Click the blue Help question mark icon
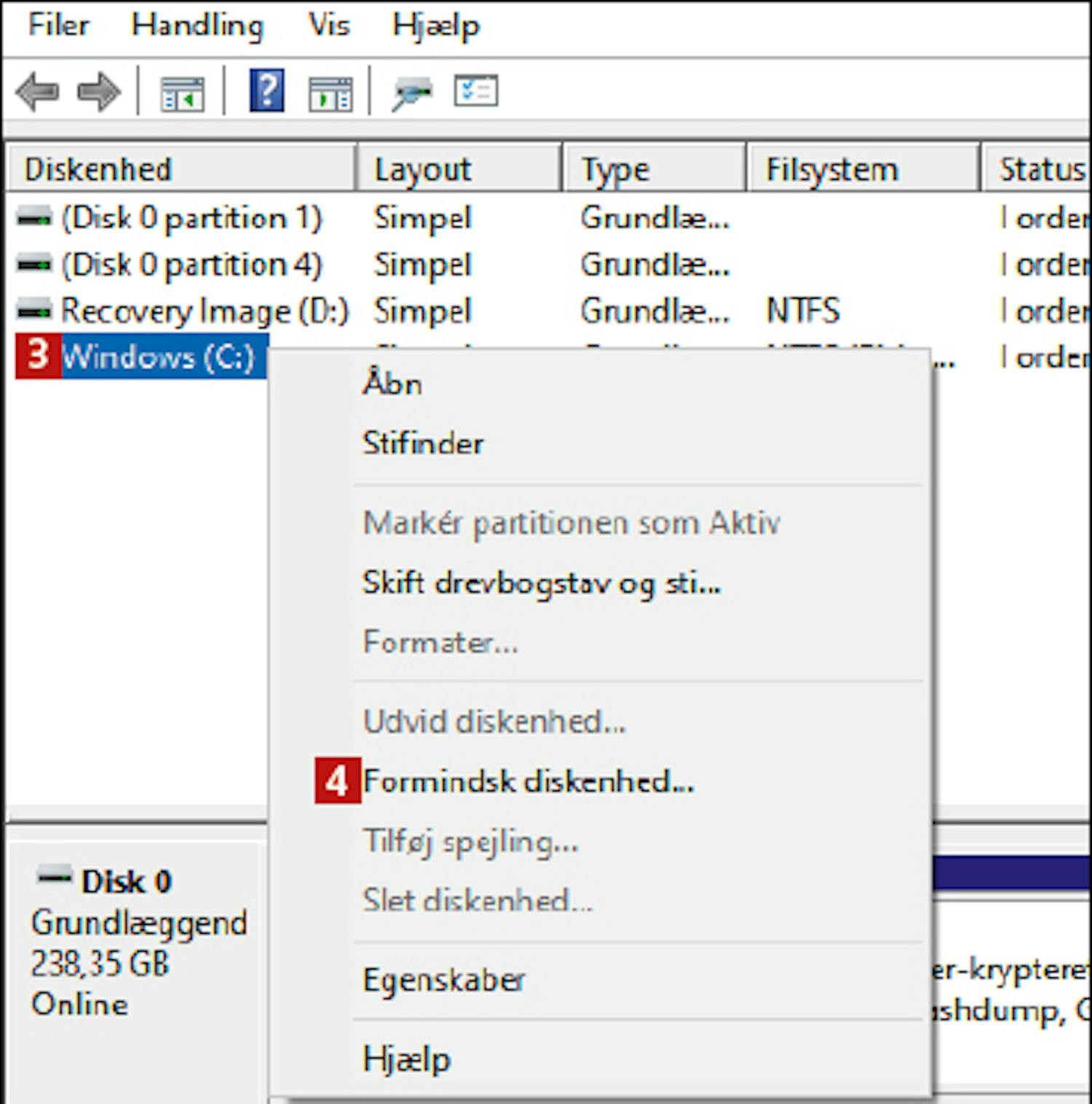The width and height of the screenshot is (1092, 1104). click(266, 91)
